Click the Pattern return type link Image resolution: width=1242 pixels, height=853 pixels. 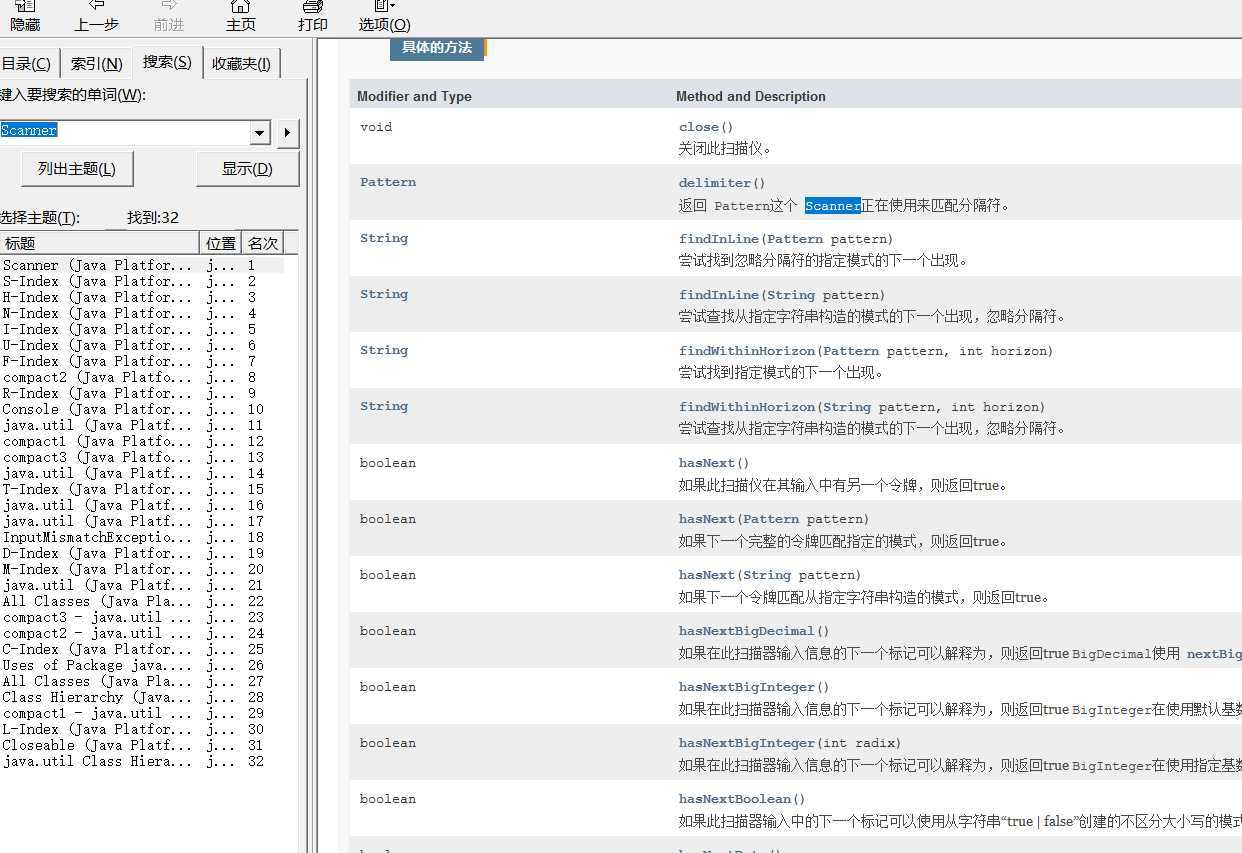tap(388, 182)
